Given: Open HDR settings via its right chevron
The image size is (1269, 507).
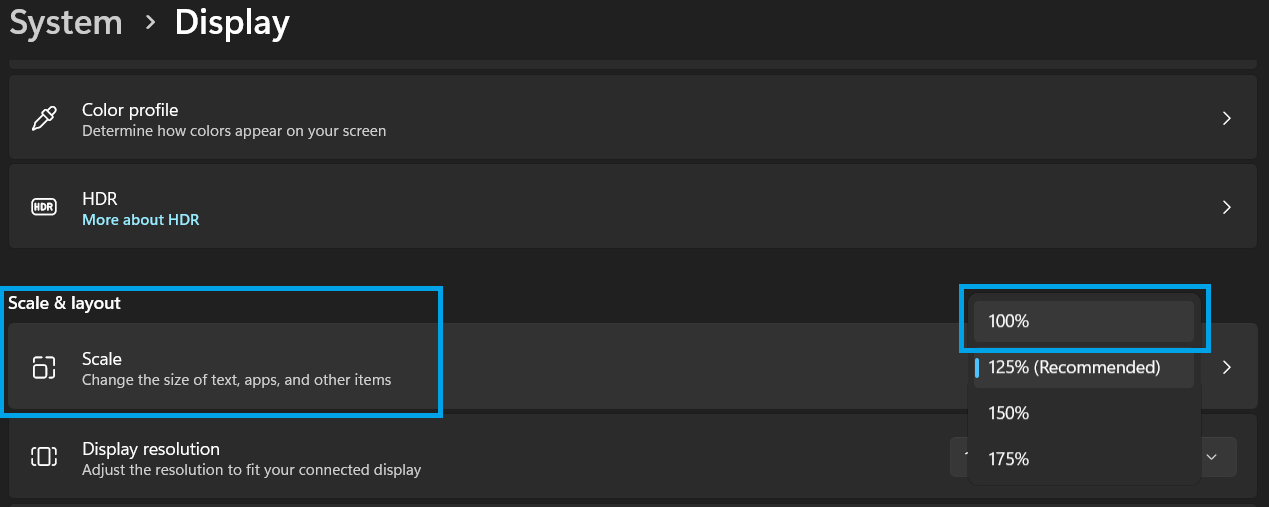Looking at the screenshot, I should coord(1226,207).
